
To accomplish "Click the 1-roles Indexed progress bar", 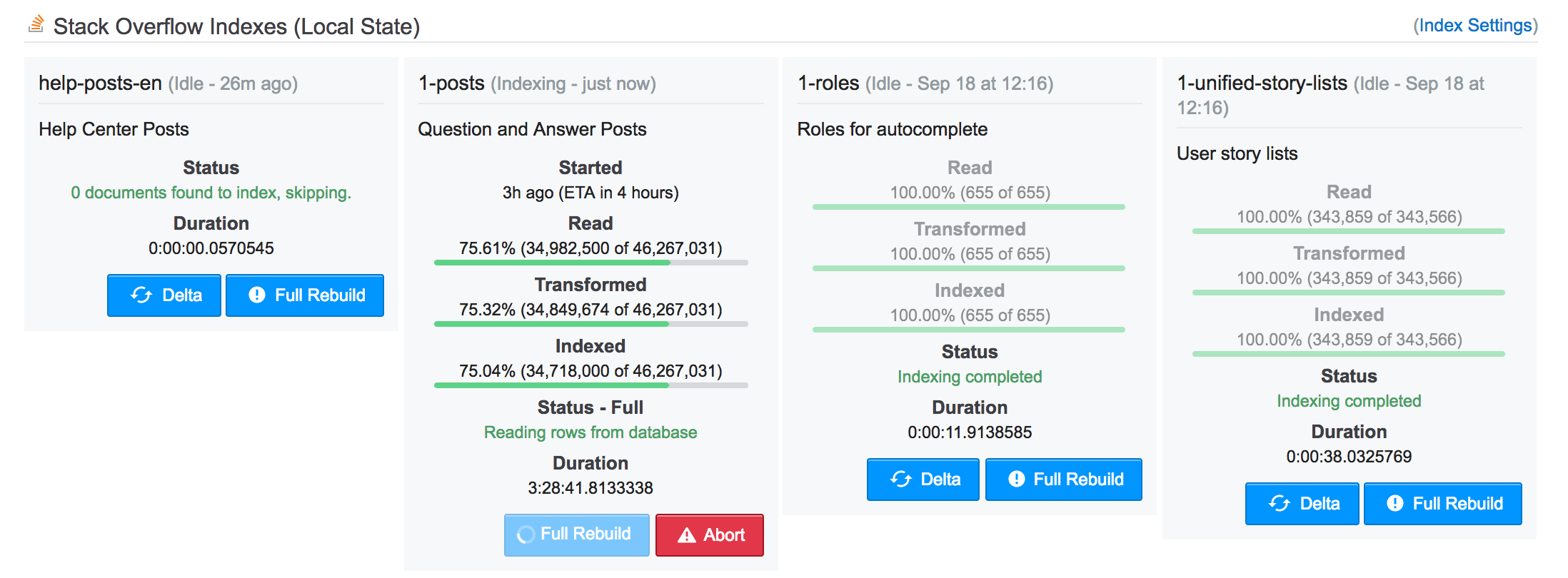I will (x=969, y=330).
